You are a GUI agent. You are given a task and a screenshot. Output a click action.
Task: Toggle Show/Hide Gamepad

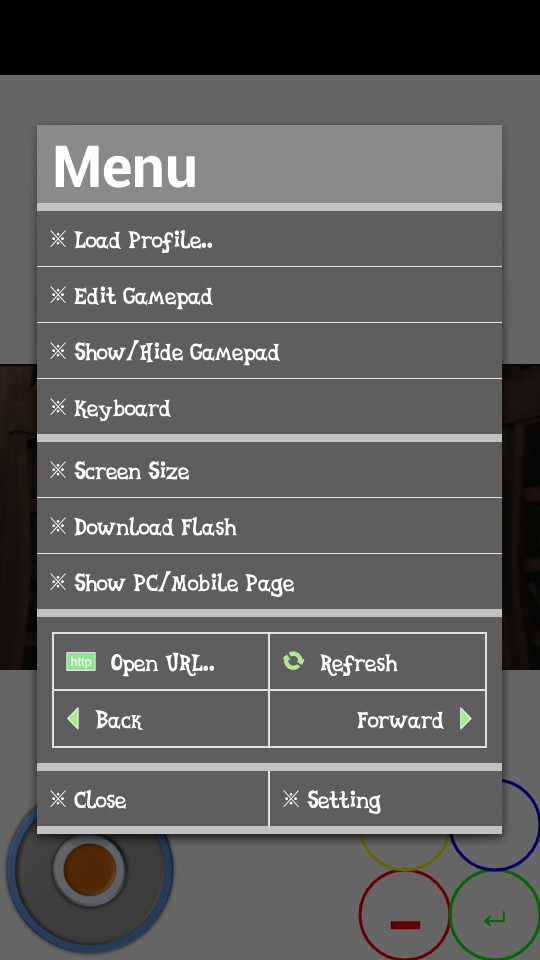click(x=269, y=351)
